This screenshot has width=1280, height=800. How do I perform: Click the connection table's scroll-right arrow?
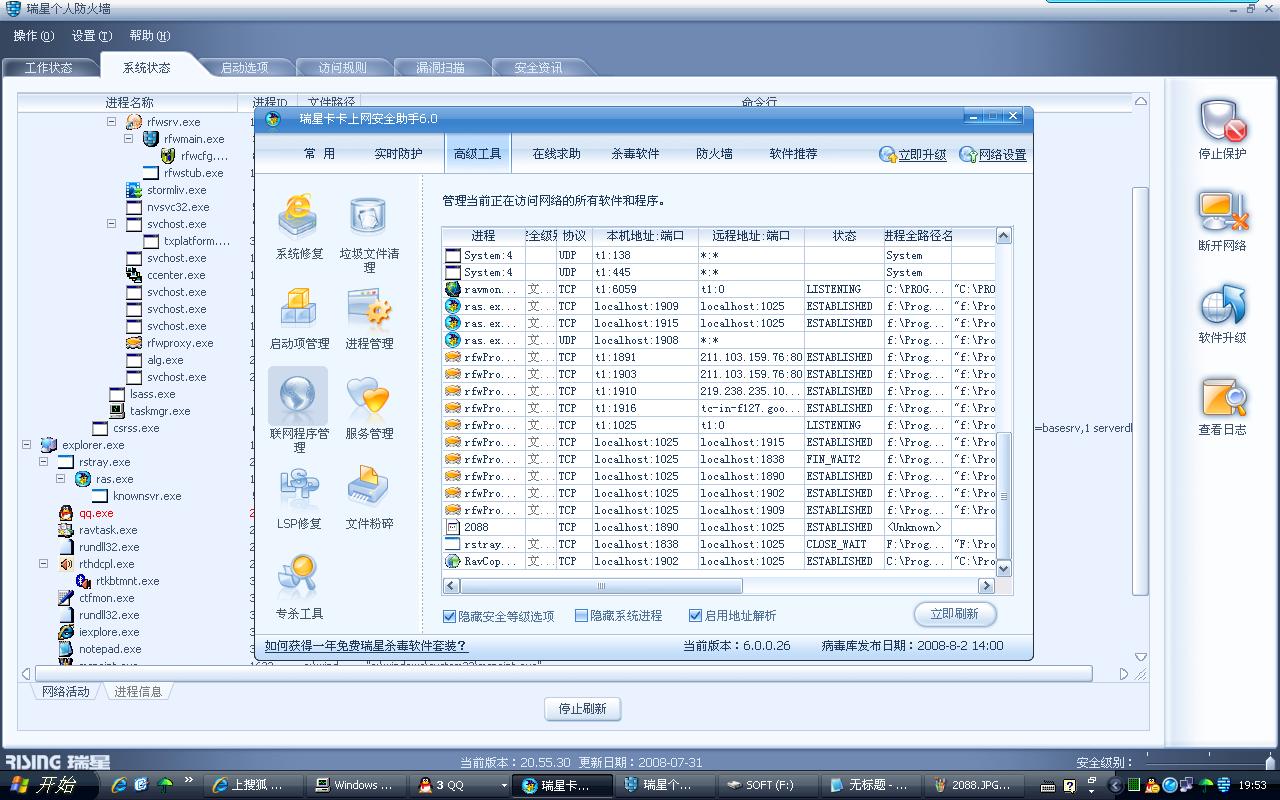click(987, 586)
